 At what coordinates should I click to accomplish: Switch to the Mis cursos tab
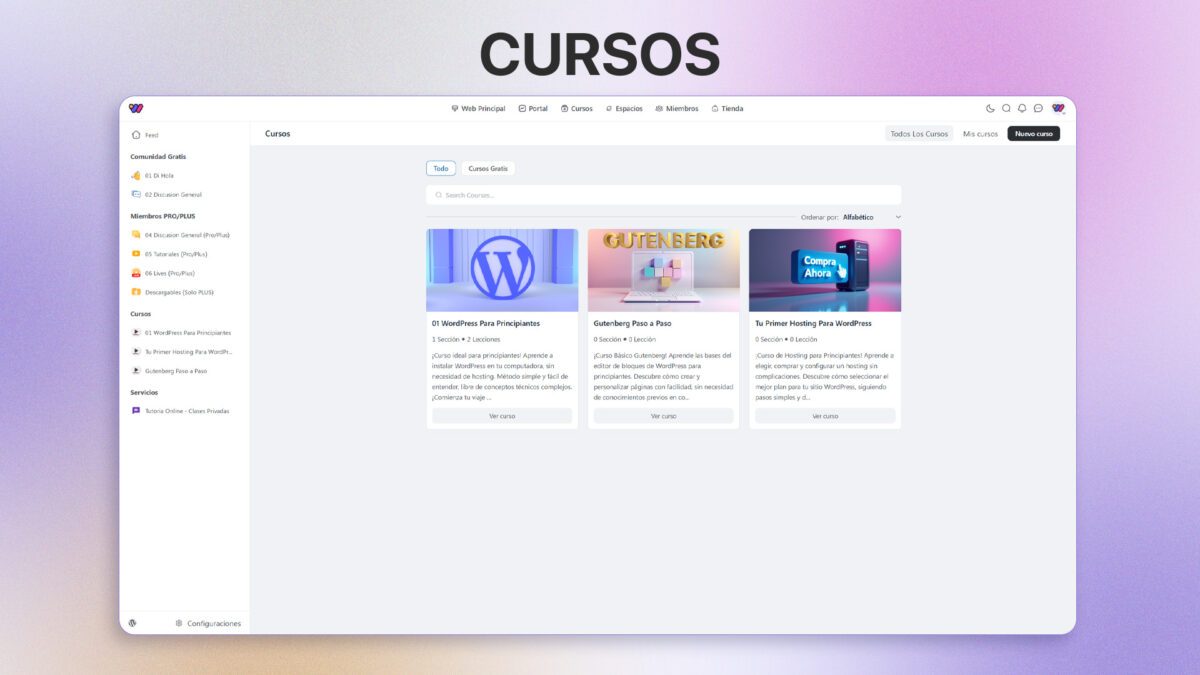980,134
